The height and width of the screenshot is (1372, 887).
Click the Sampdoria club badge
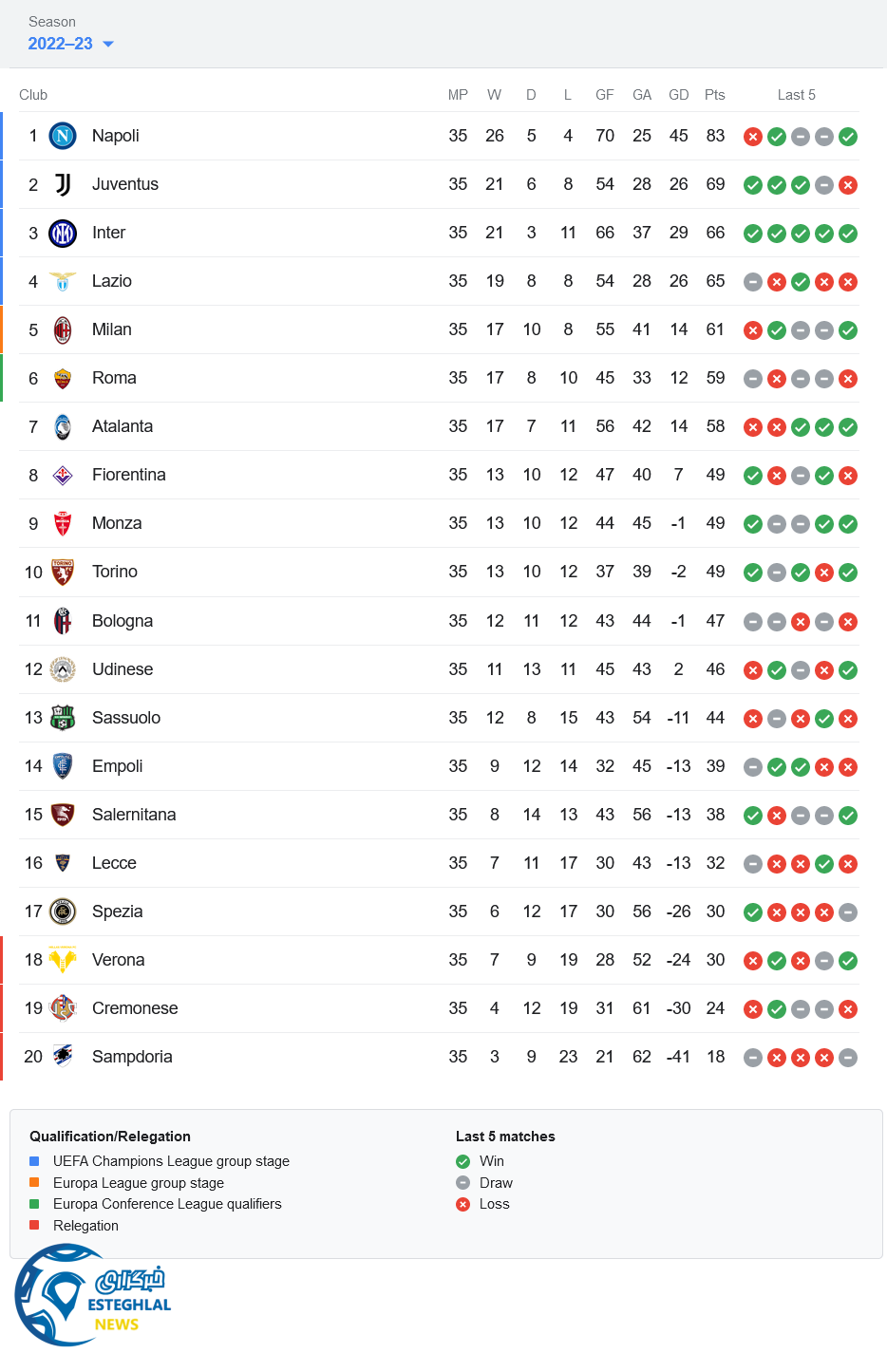pyautogui.click(x=63, y=1057)
